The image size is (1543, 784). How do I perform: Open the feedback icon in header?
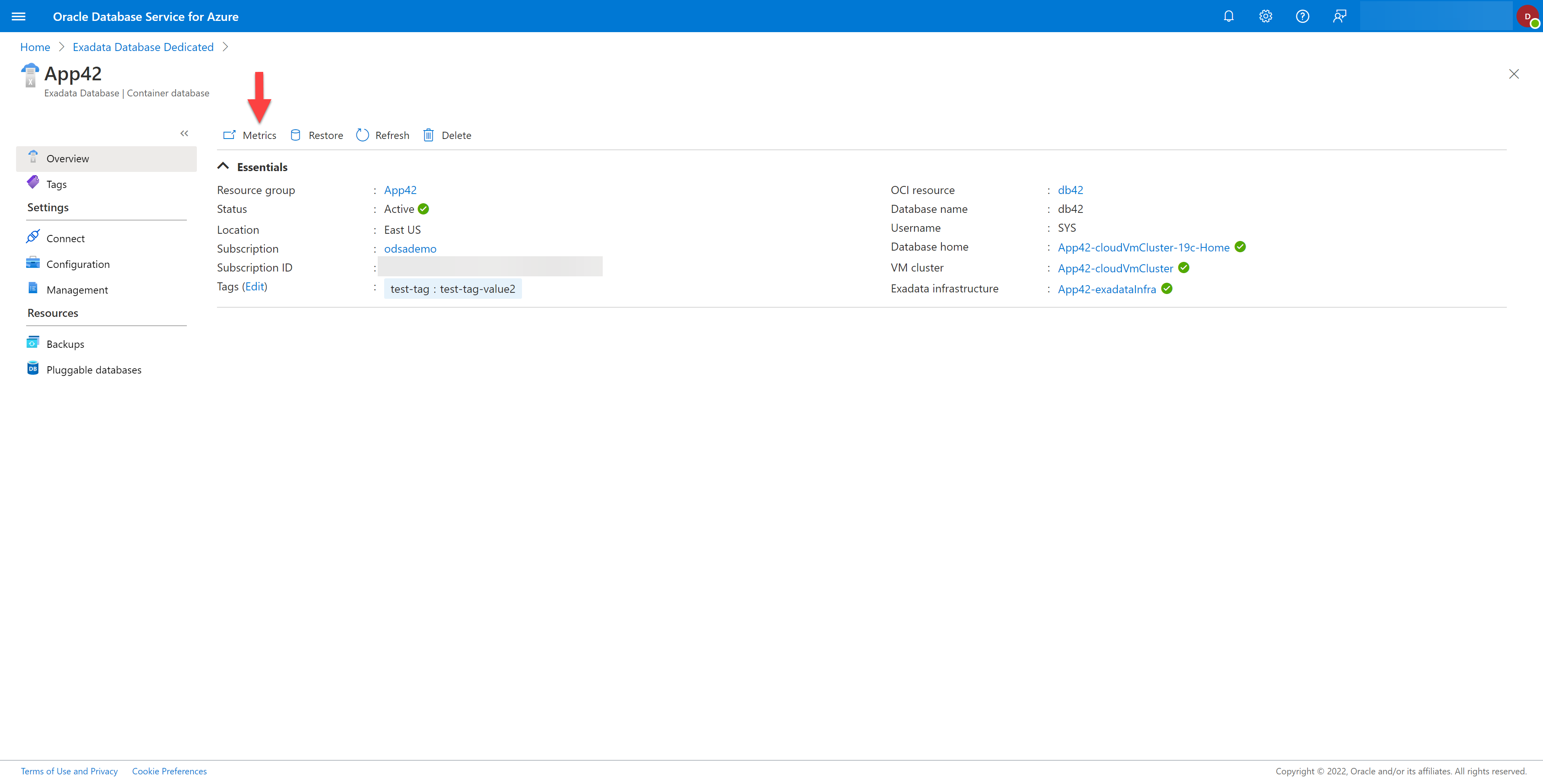[1339, 16]
